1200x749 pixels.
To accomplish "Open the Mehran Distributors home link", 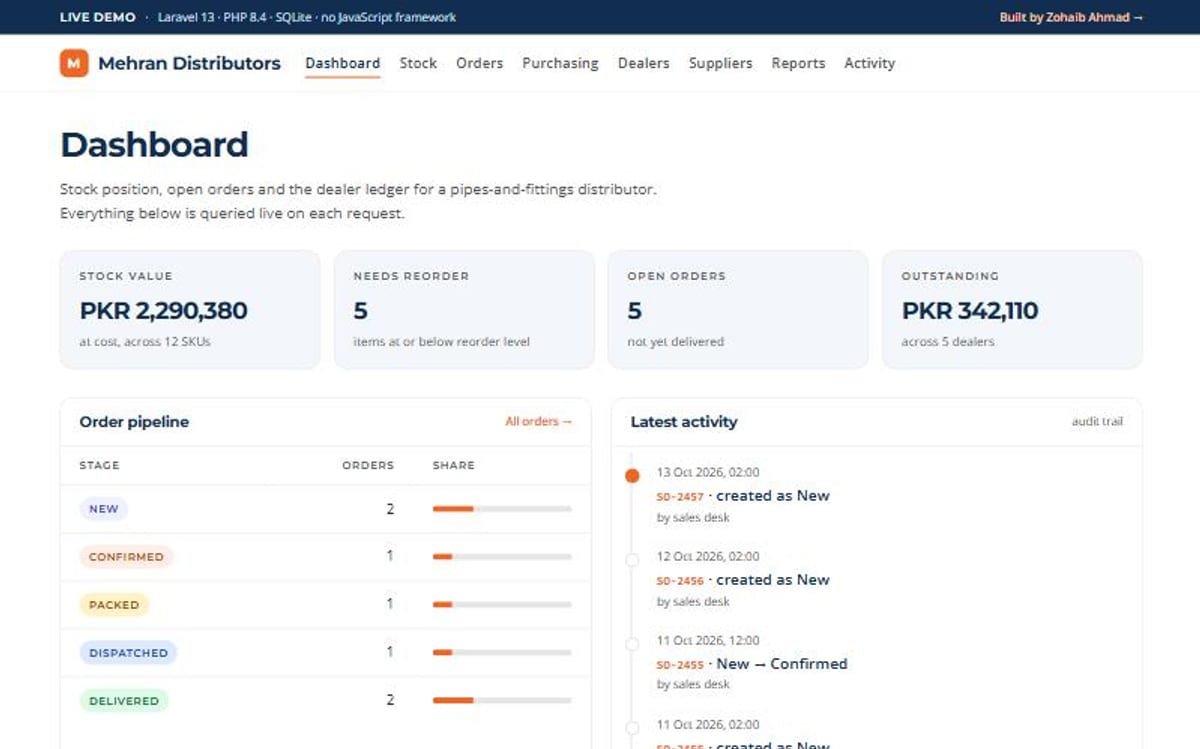I will 170,63.
